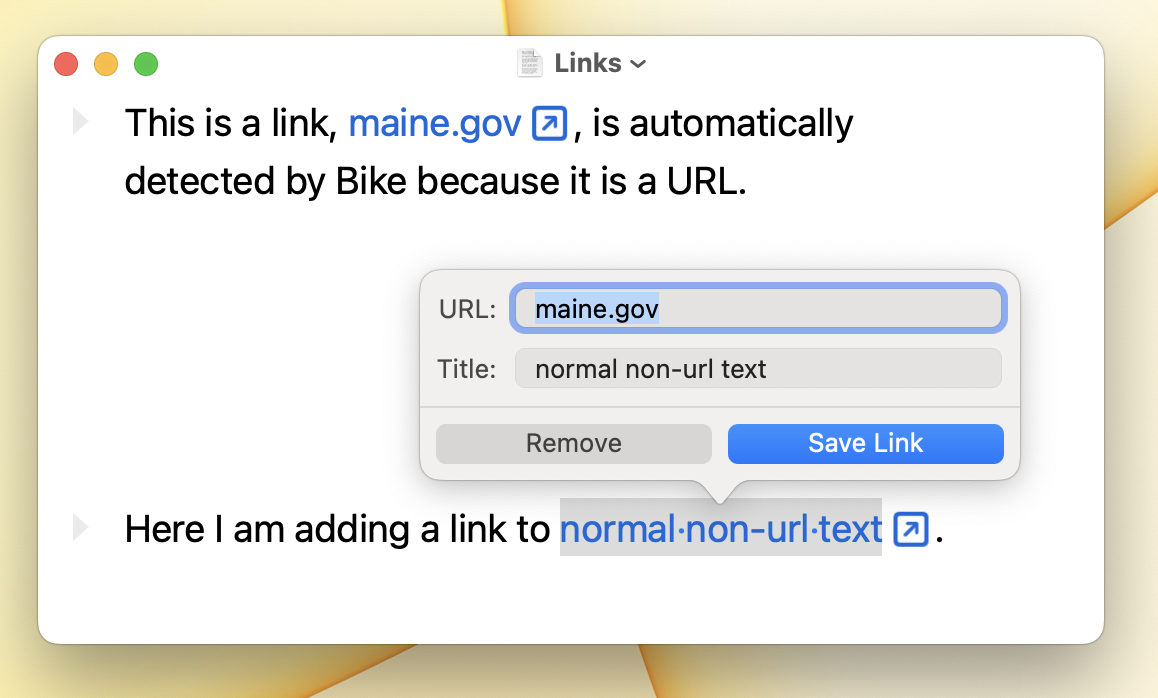The image size is (1158, 698).
Task: Minimize the window using the yellow button
Action: pyautogui.click(x=106, y=64)
